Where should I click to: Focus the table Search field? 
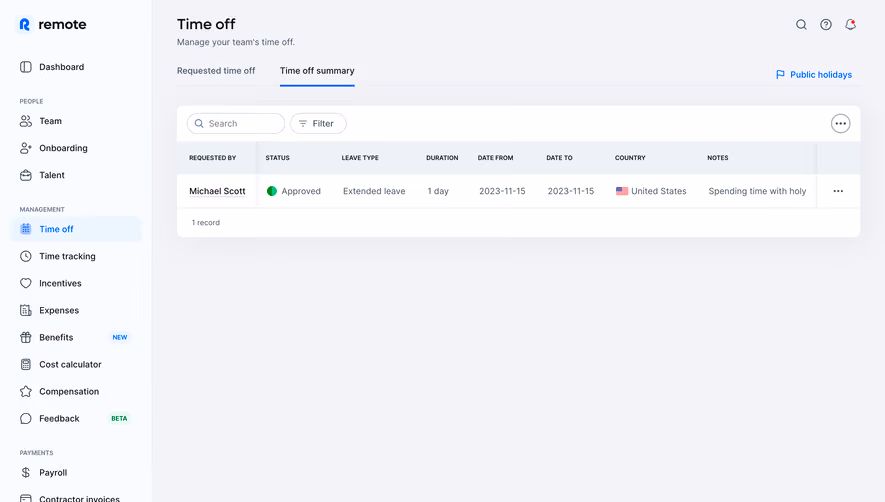coord(236,123)
